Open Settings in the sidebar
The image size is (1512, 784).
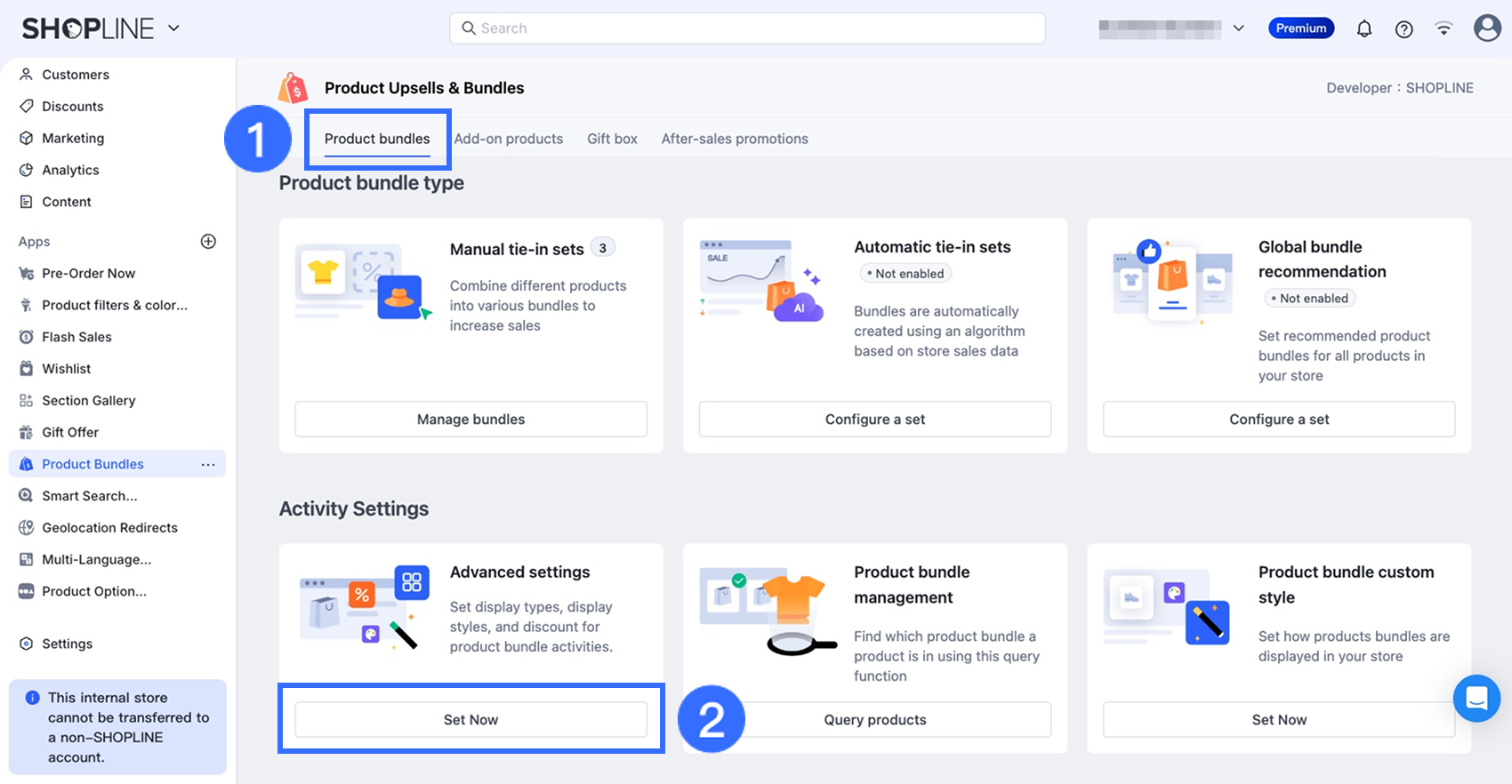[x=67, y=644]
